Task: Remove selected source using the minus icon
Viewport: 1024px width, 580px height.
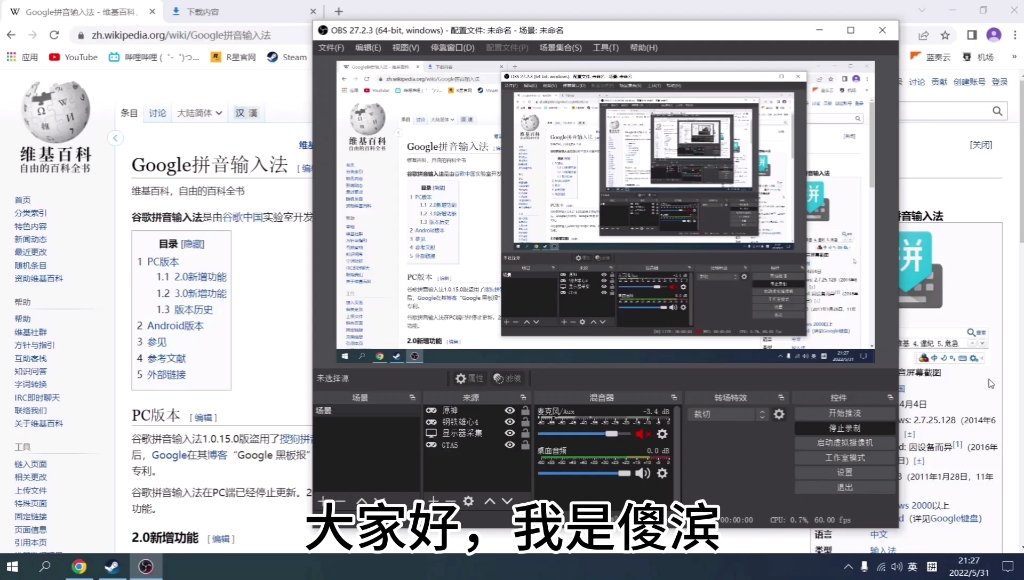Action: pos(449,500)
